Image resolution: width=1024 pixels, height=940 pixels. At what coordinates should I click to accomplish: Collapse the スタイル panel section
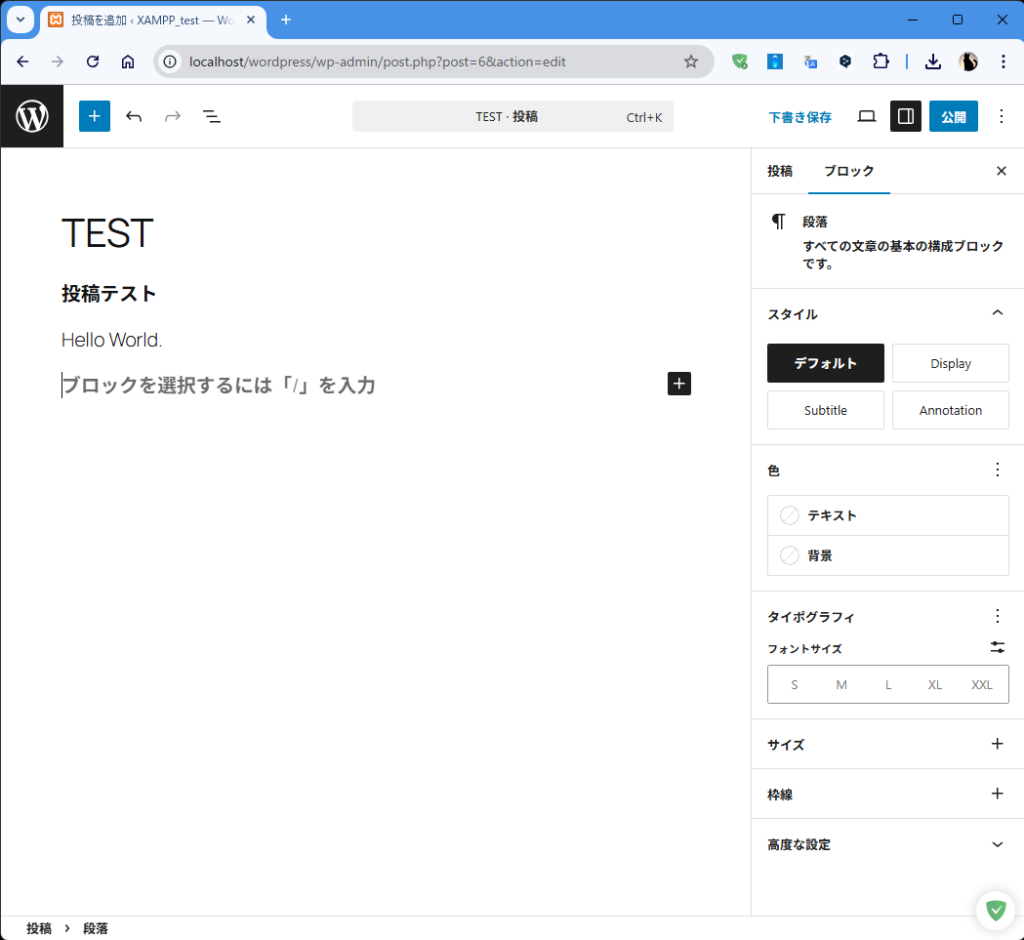point(997,313)
